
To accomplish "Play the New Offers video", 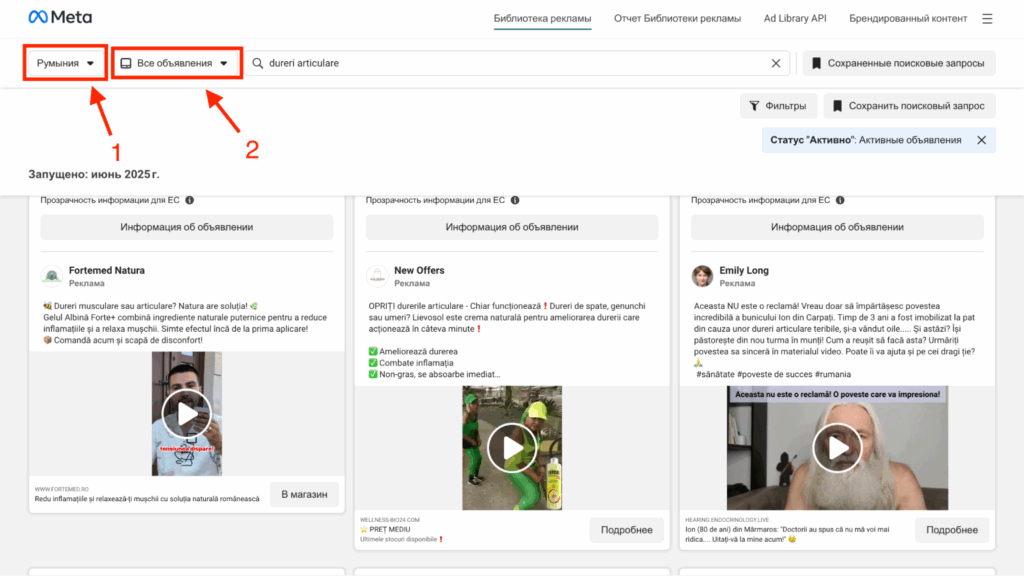I will (x=512, y=448).
